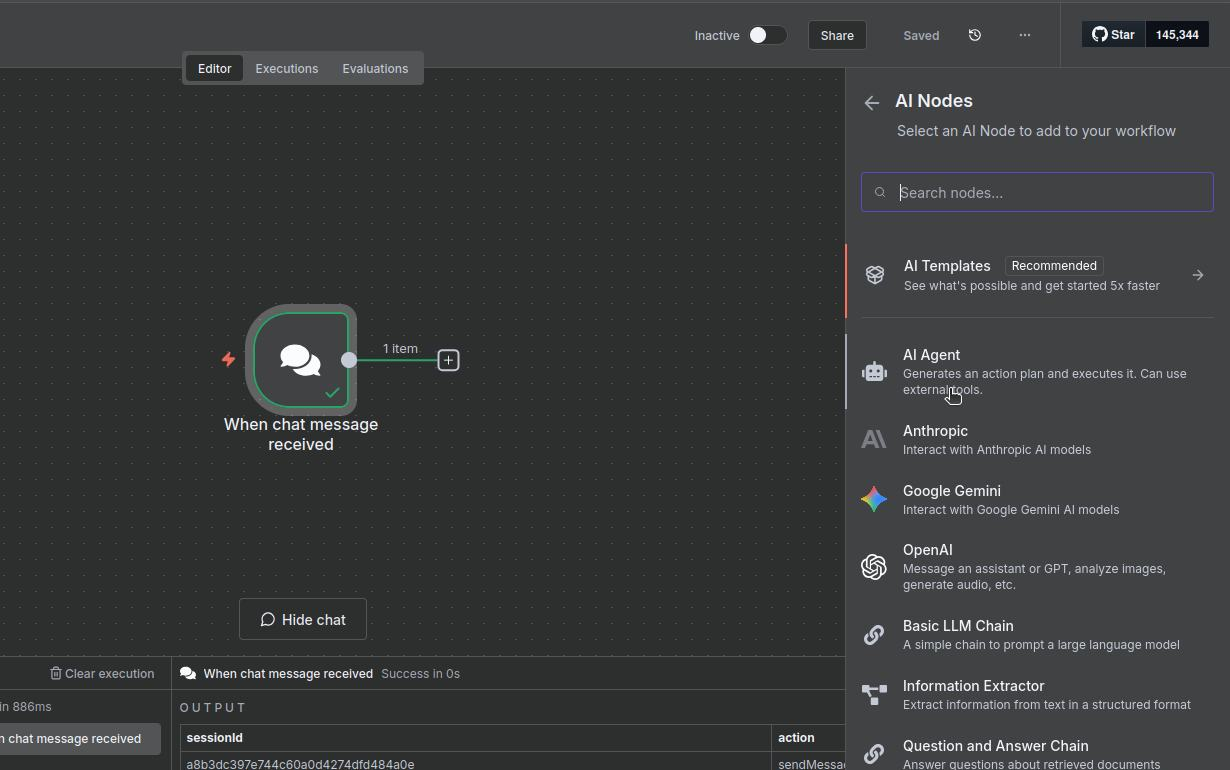Expand AI Templates with right arrow

(1197, 275)
